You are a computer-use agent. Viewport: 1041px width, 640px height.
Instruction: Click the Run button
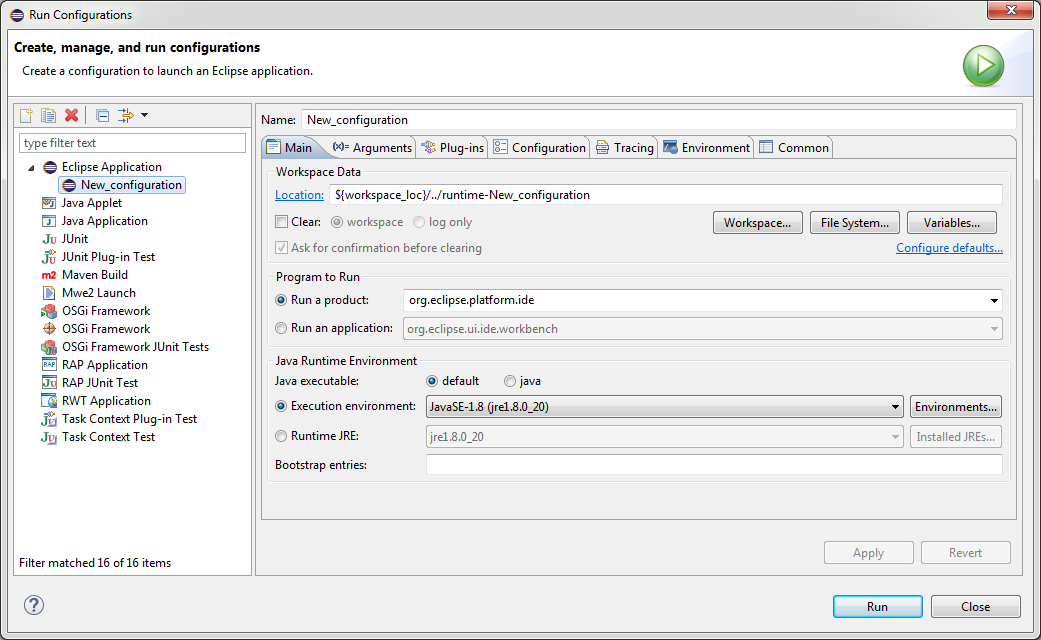[878, 606]
